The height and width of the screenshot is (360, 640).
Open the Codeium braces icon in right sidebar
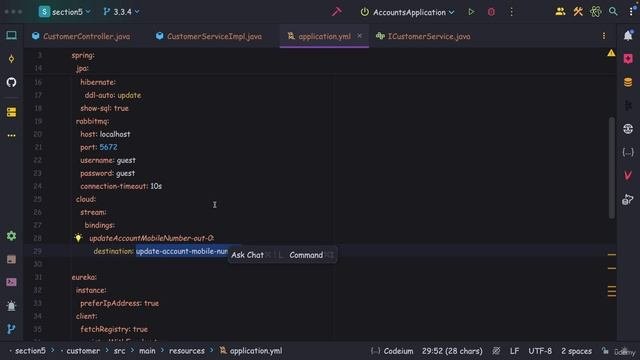pos(628,152)
